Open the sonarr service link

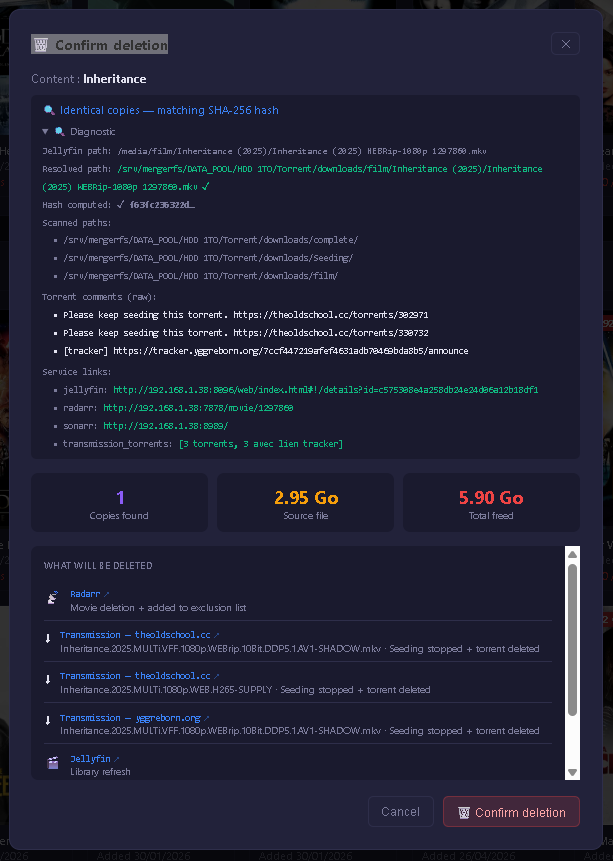tap(166, 426)
